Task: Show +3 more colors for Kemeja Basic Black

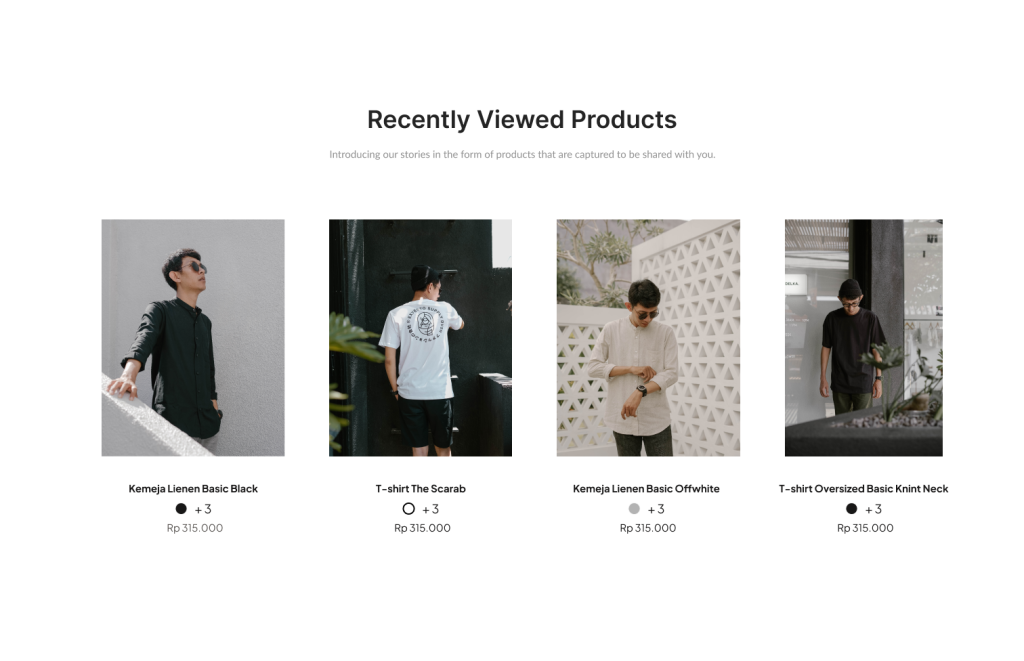Action: click(203, 509)
